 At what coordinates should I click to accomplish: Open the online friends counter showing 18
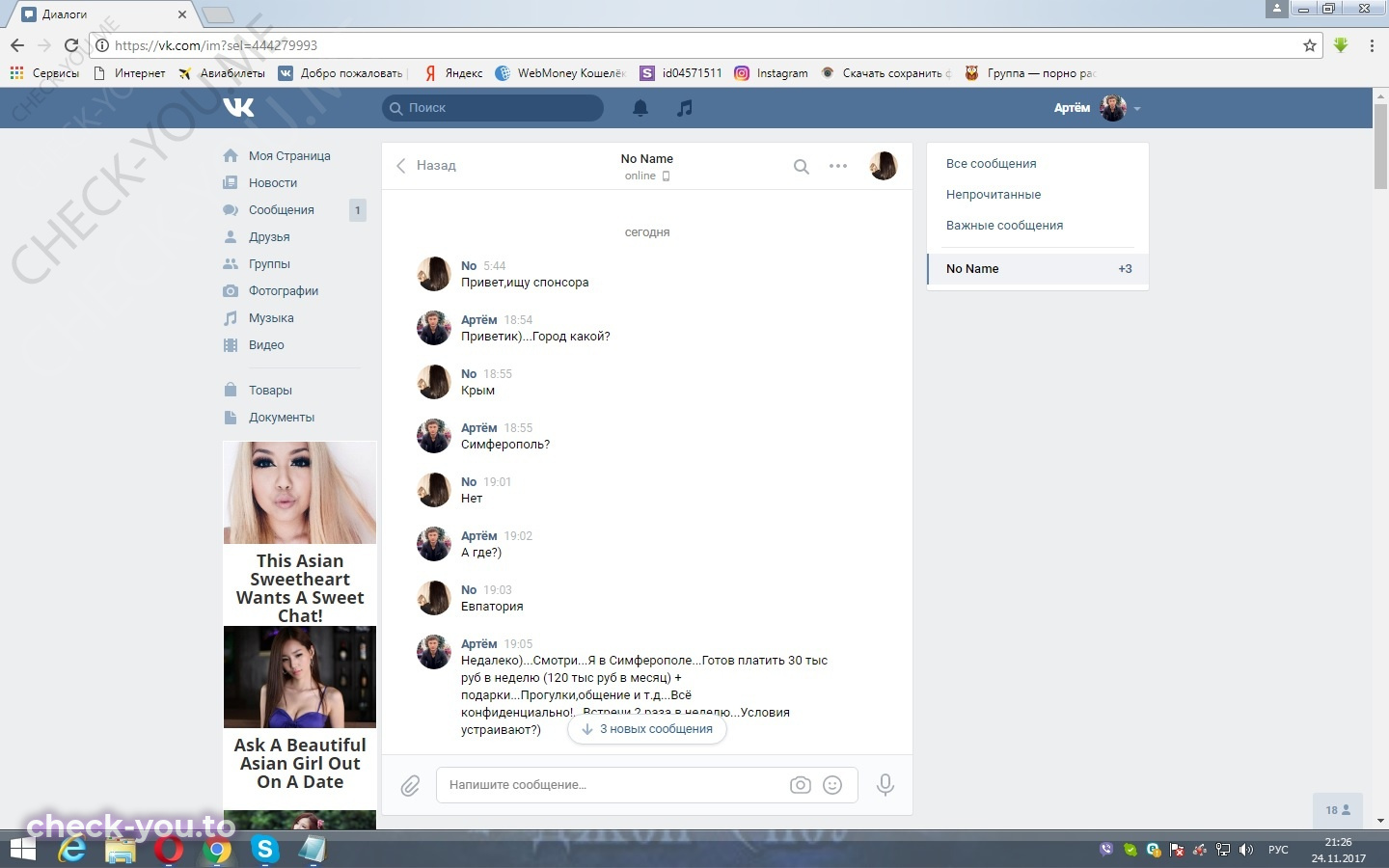click(1338, 810)
